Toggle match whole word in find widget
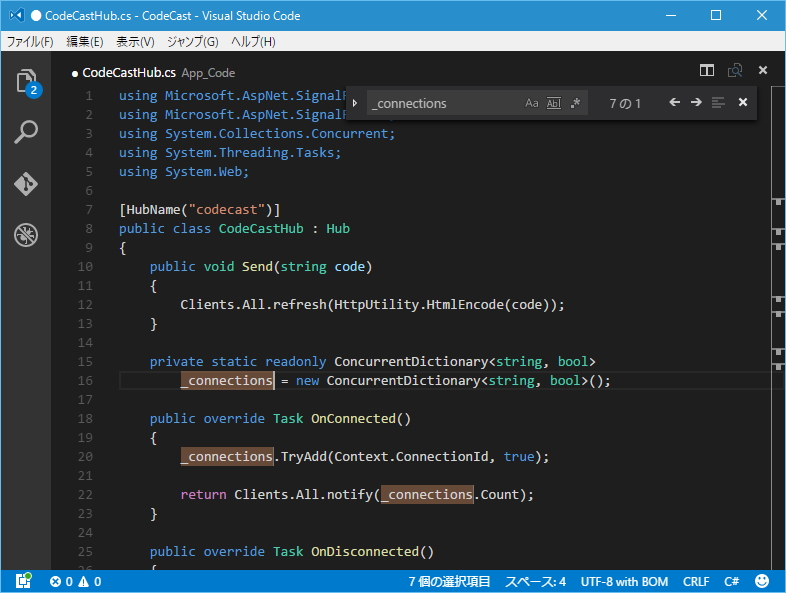This screenshot has width=786, height=593. coord(553,103)
